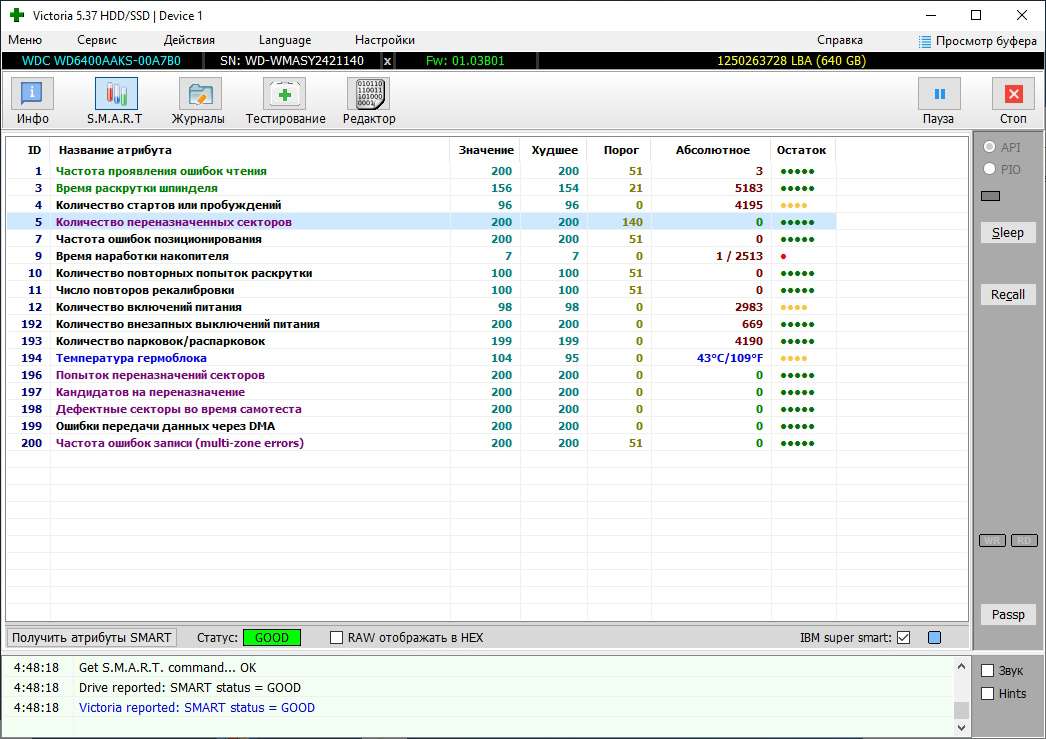
Task: Click the Sleep button
Action: pyautogui.click(x=1007, y=233)
